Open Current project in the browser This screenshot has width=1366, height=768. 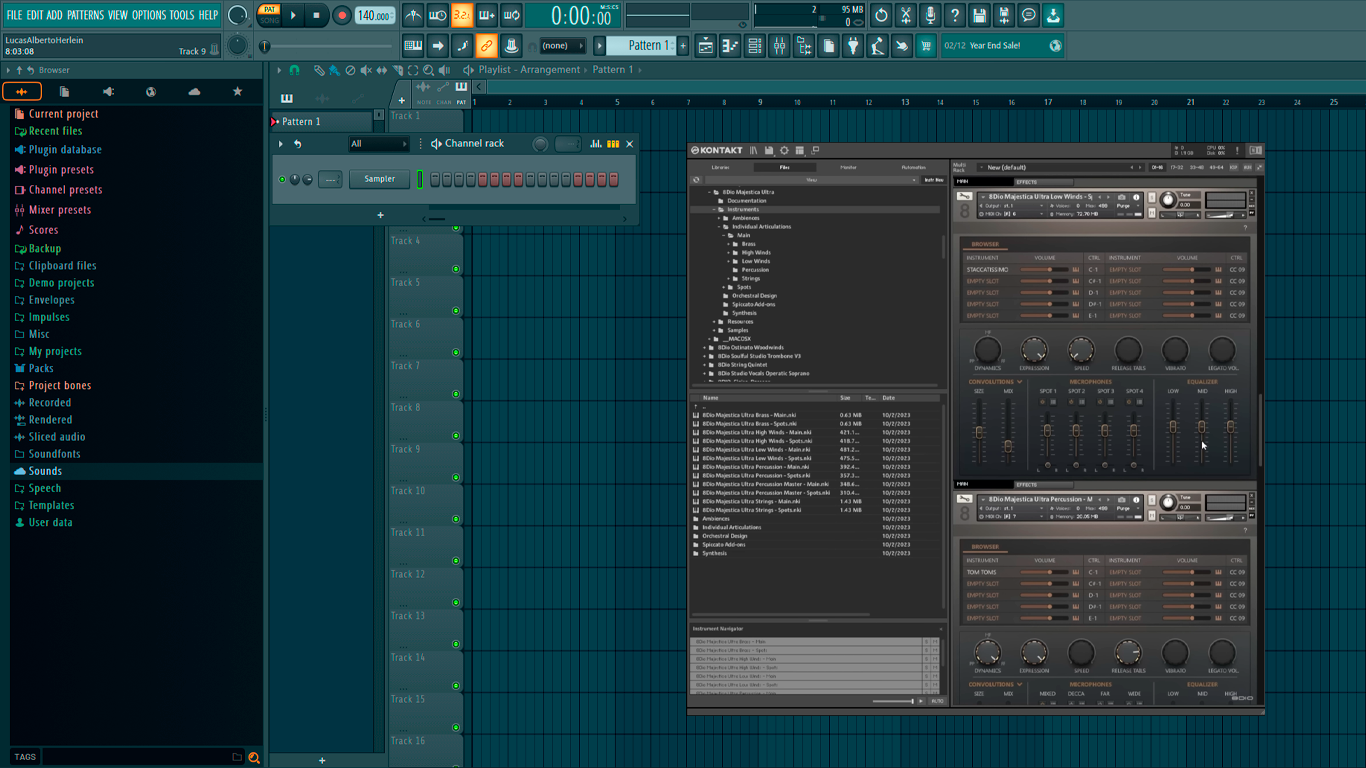[x=63, y=114]
